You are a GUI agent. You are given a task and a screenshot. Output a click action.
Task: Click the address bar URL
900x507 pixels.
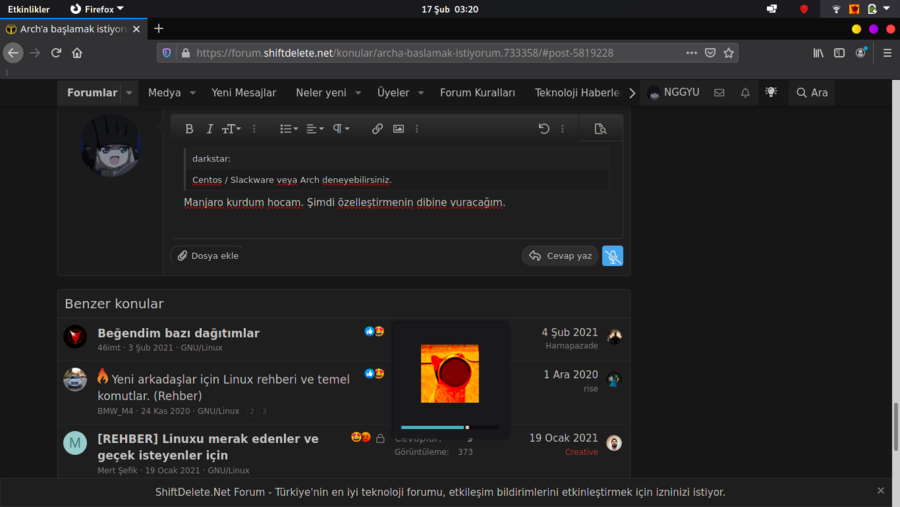click(x=404, y=53)
